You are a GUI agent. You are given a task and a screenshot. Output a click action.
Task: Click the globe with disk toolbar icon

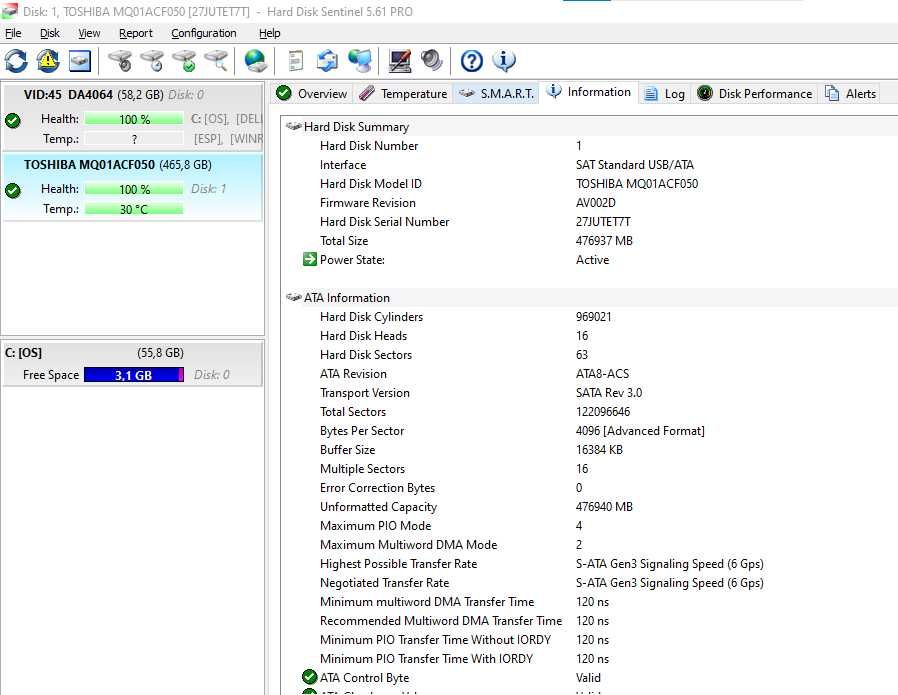255,61
